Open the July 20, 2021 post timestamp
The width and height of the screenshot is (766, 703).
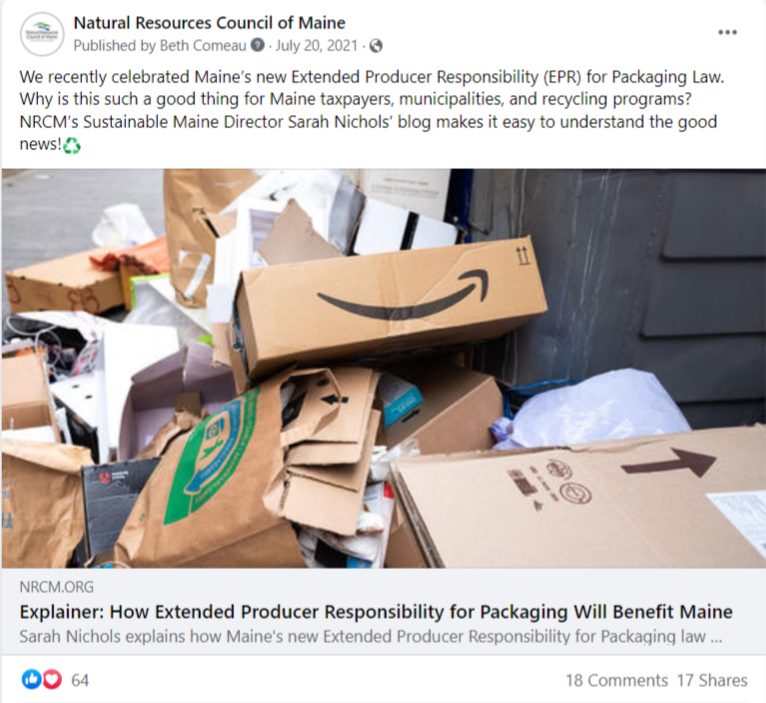(317, 45)
